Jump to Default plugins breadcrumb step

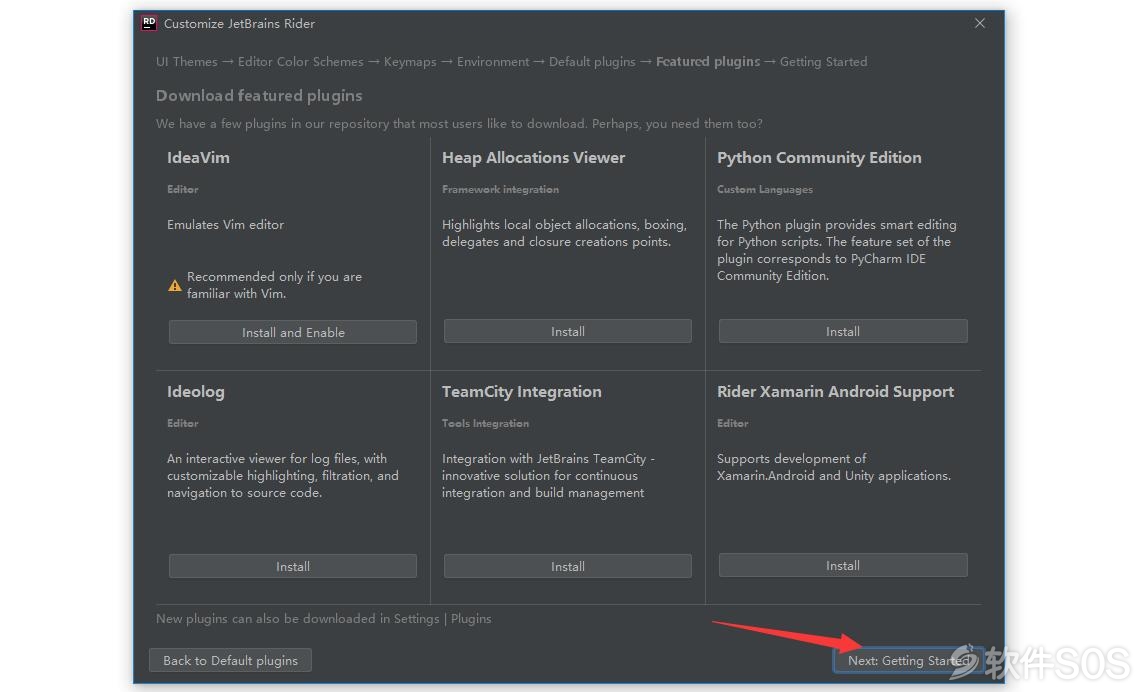tap(593, 61)
